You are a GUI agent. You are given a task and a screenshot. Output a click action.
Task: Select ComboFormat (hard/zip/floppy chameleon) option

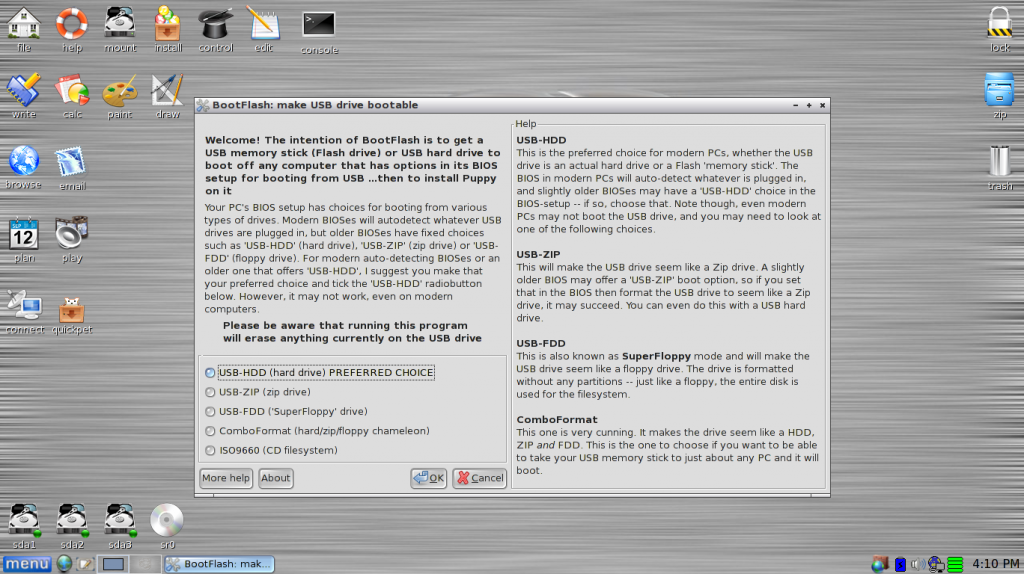[x=210, y=431]
